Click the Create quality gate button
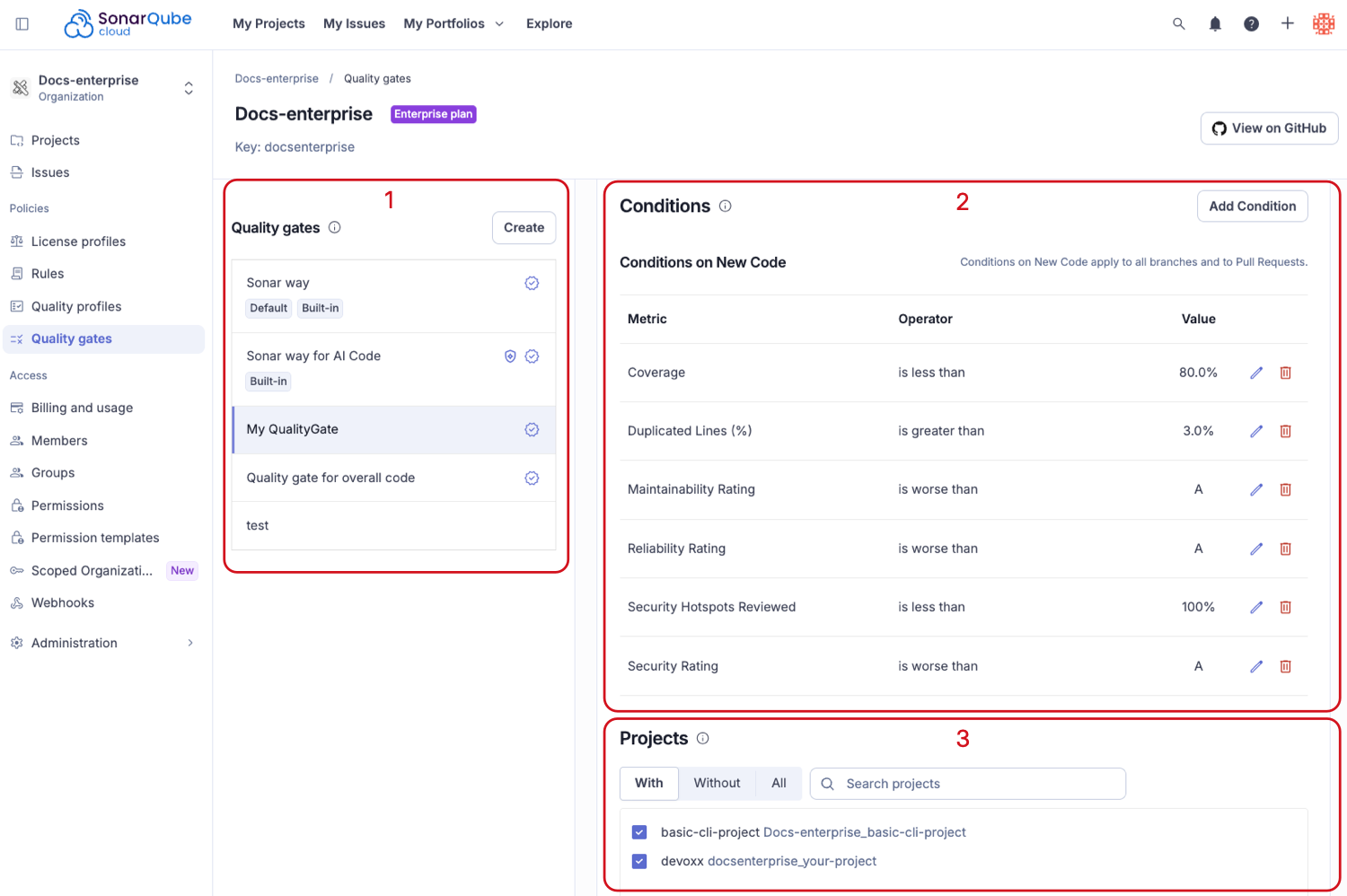The width and height of the screenshot is (1347, 896). 524,228
